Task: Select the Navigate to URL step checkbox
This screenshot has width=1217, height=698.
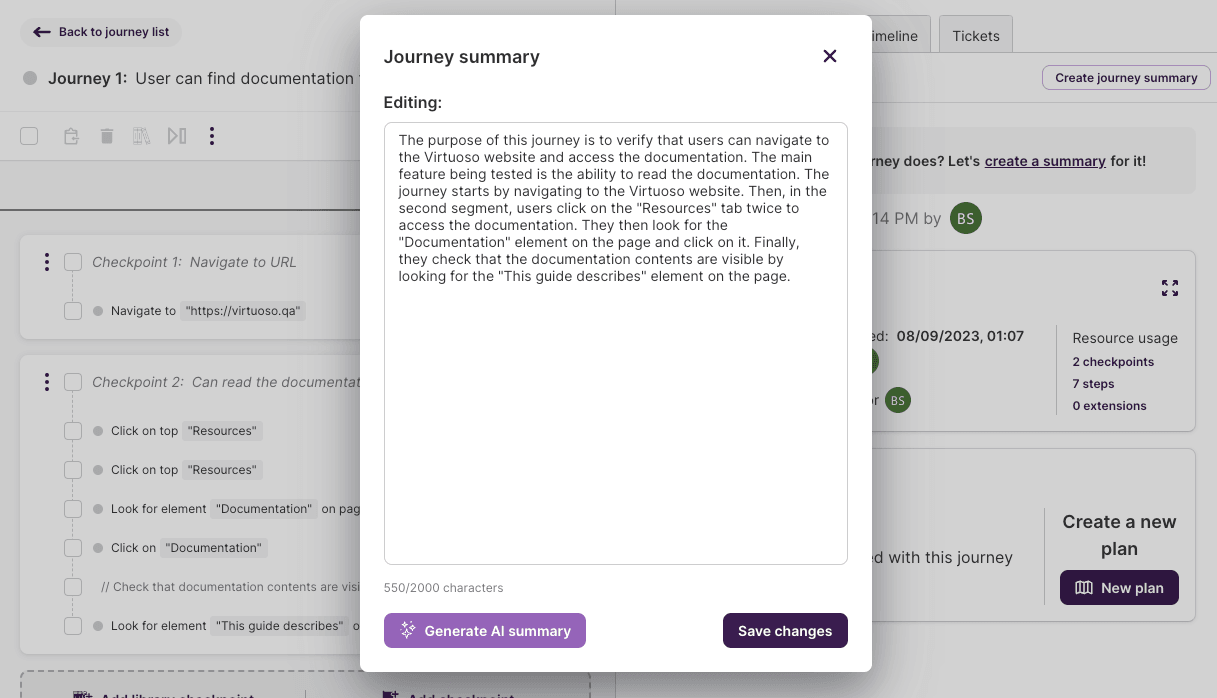Action: pyautogui.click(x=72, y=310)
